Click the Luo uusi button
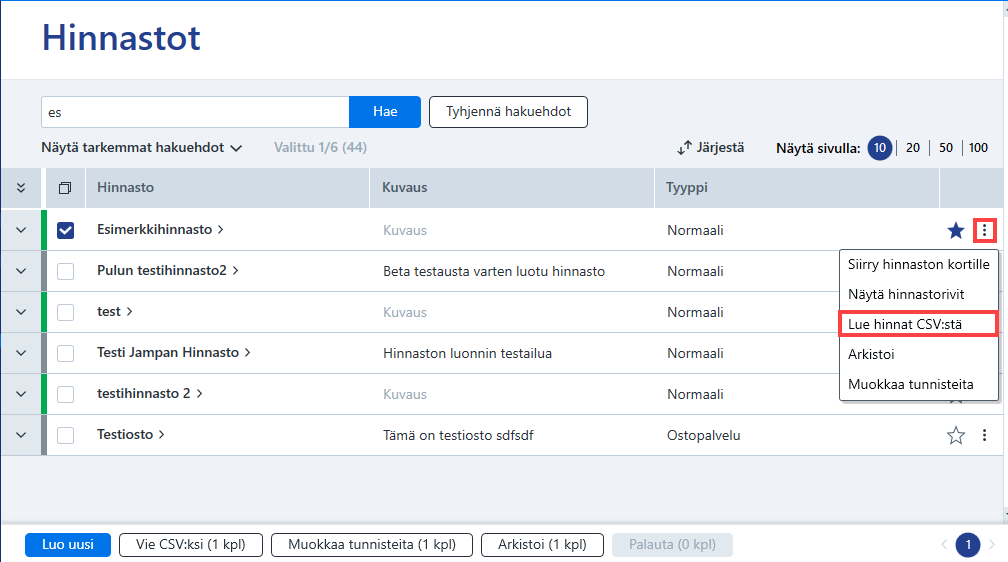This screenshot has height=562, width=1008. (68, 545)
